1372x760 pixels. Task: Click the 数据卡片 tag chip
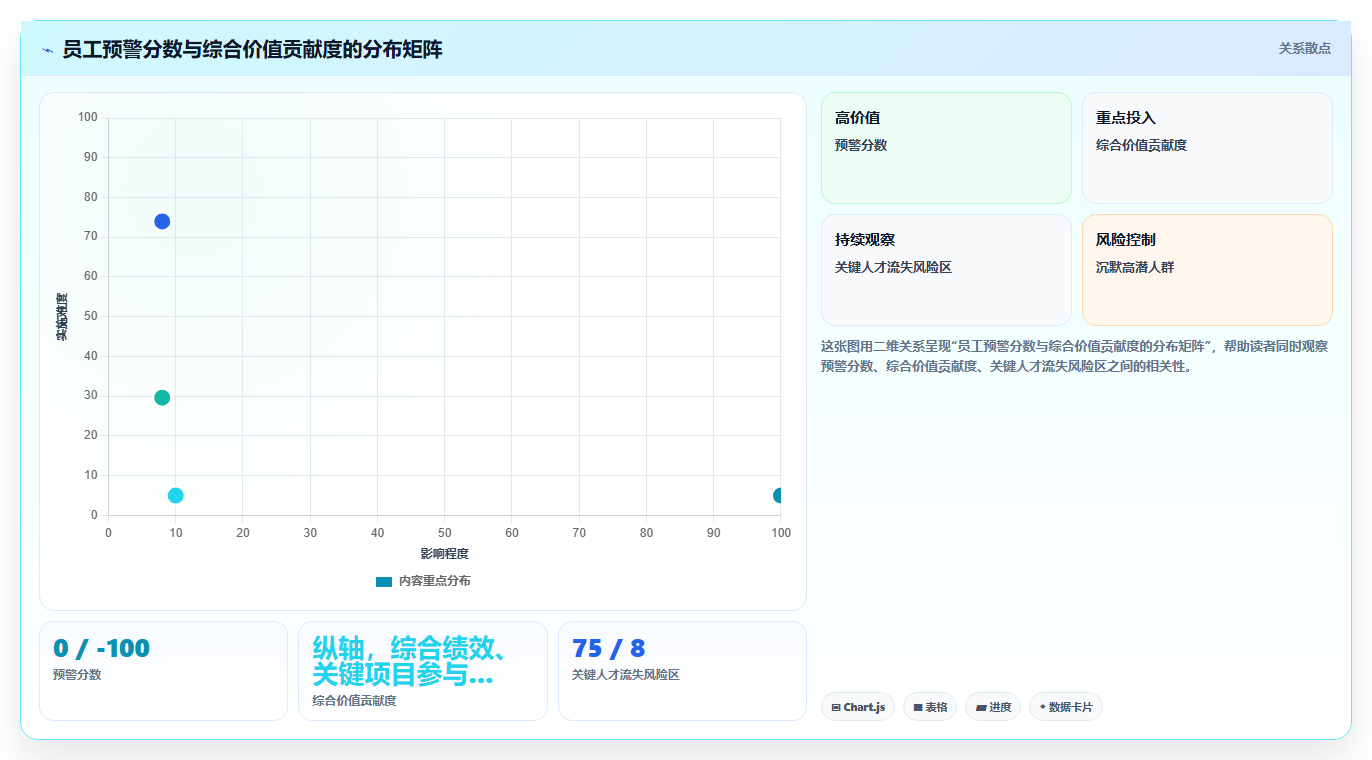tap(1066, 707)
